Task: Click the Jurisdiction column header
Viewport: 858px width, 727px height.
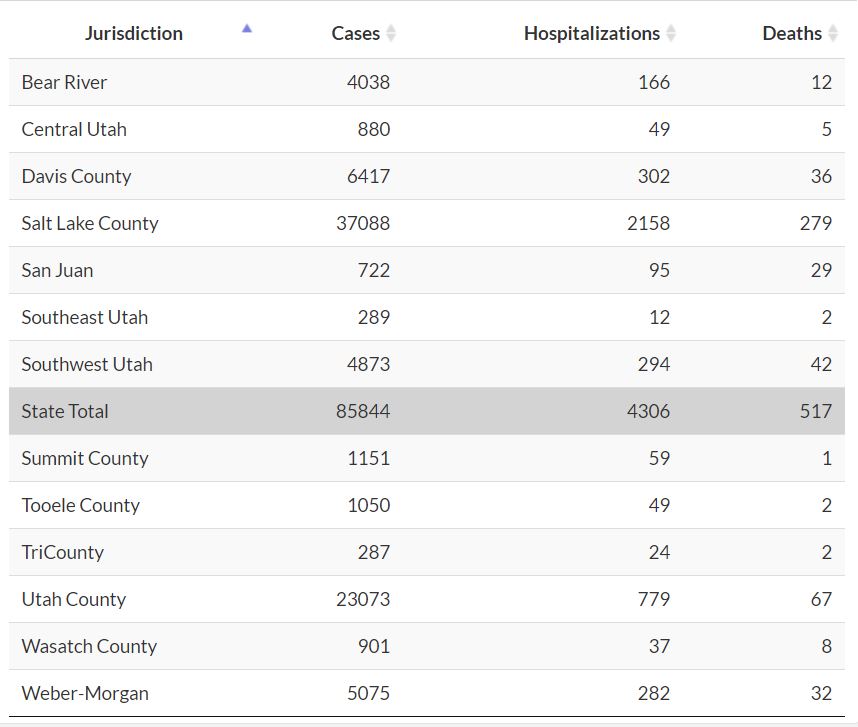Action: click(x=134, y=33)
